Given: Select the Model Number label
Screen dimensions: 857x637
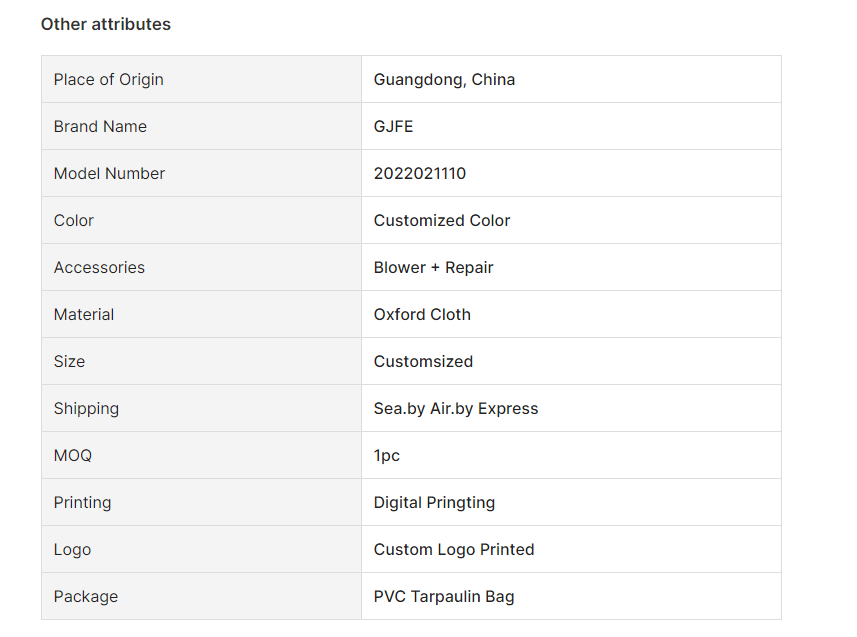Looking at the screenshot, I should [109, 173].
